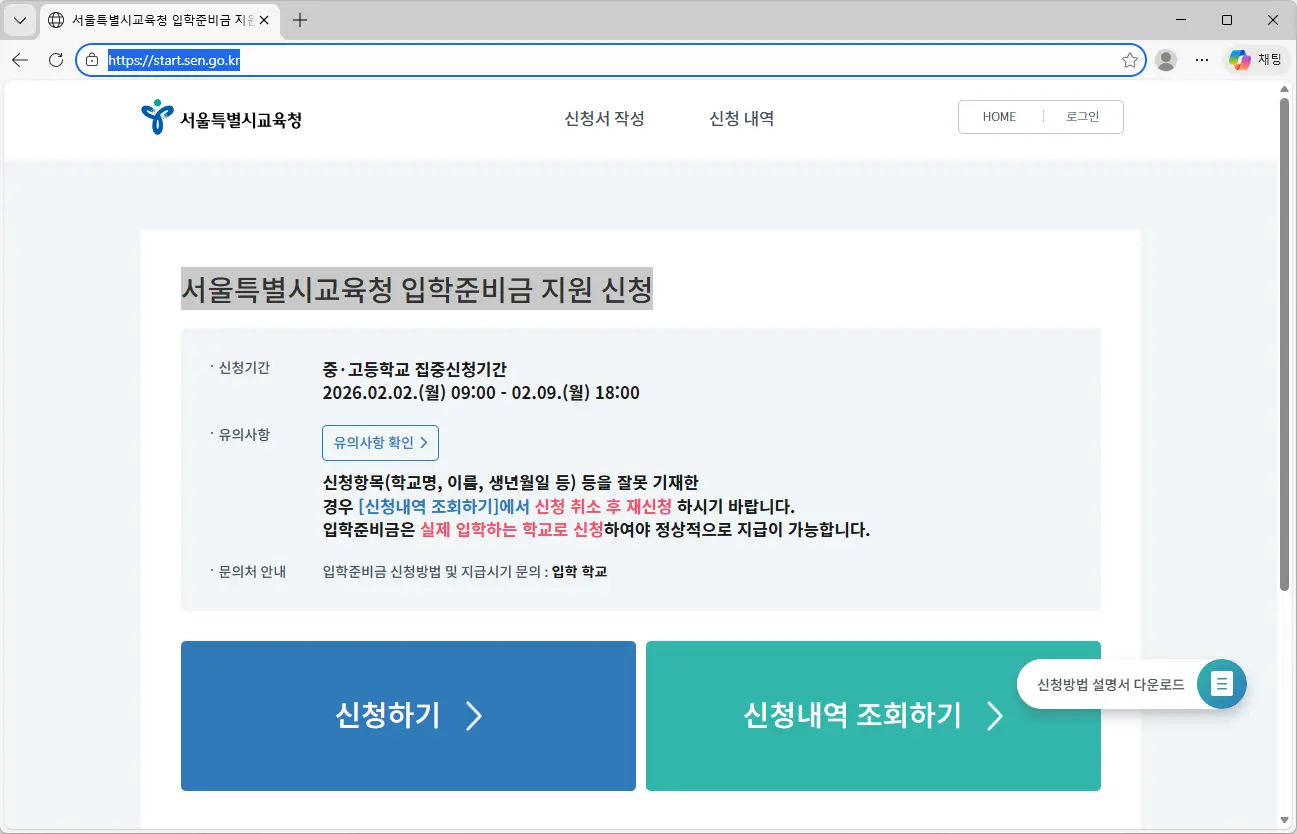Open 신청내역 조회하기 via the green button

tap(872, 715)
